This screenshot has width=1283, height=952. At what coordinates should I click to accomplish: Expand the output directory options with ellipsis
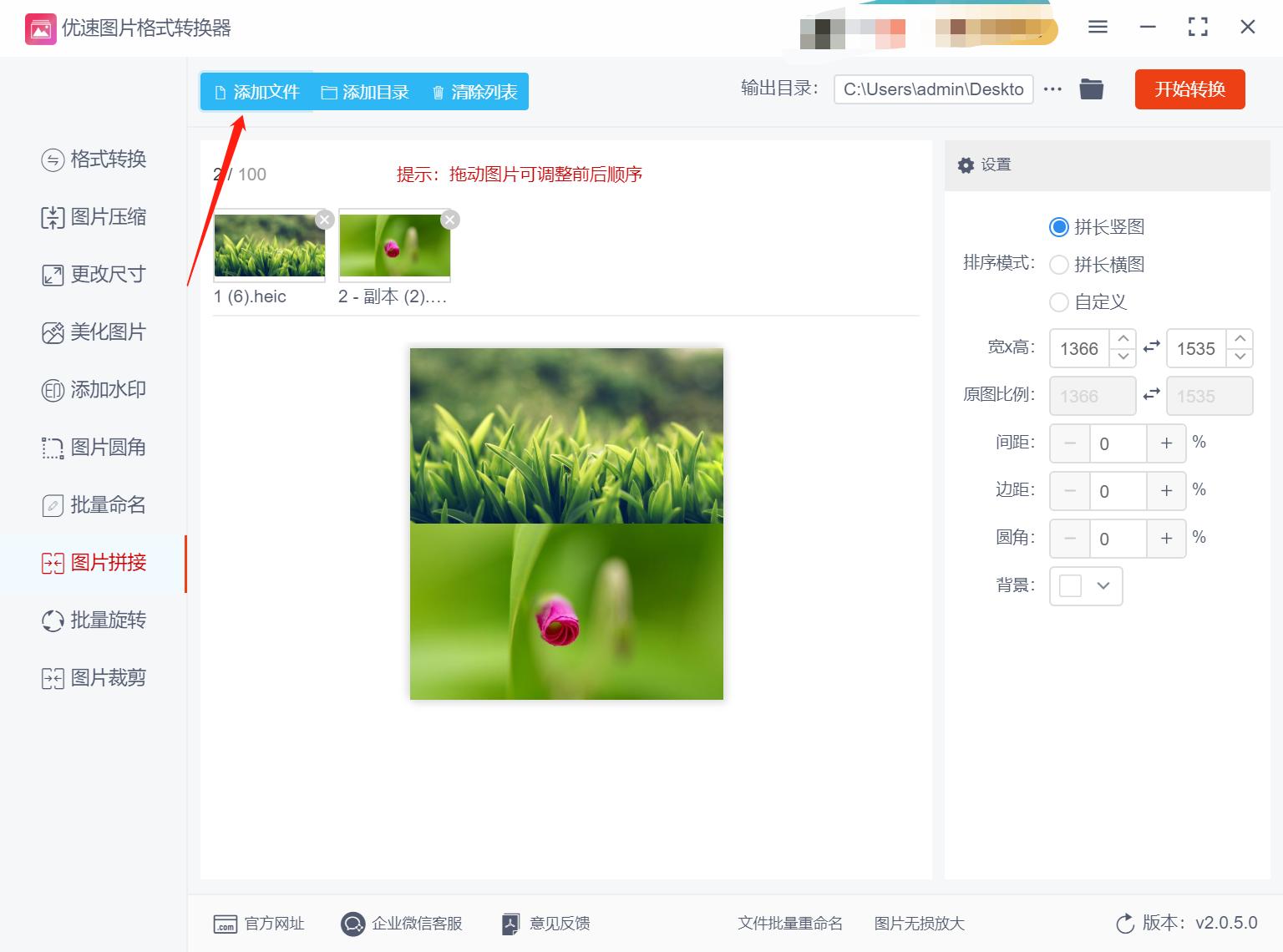coord(1052,89)
